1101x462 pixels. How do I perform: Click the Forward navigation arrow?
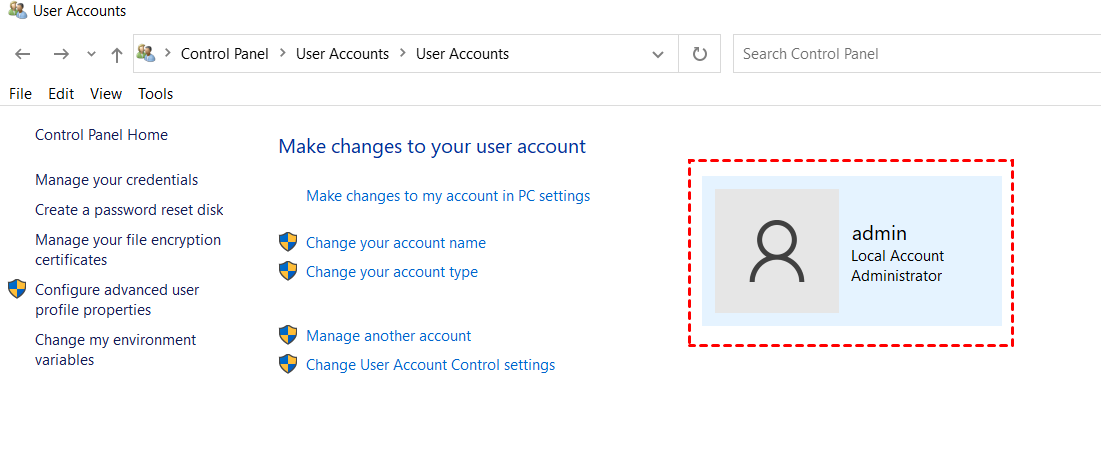pos(61,54)
